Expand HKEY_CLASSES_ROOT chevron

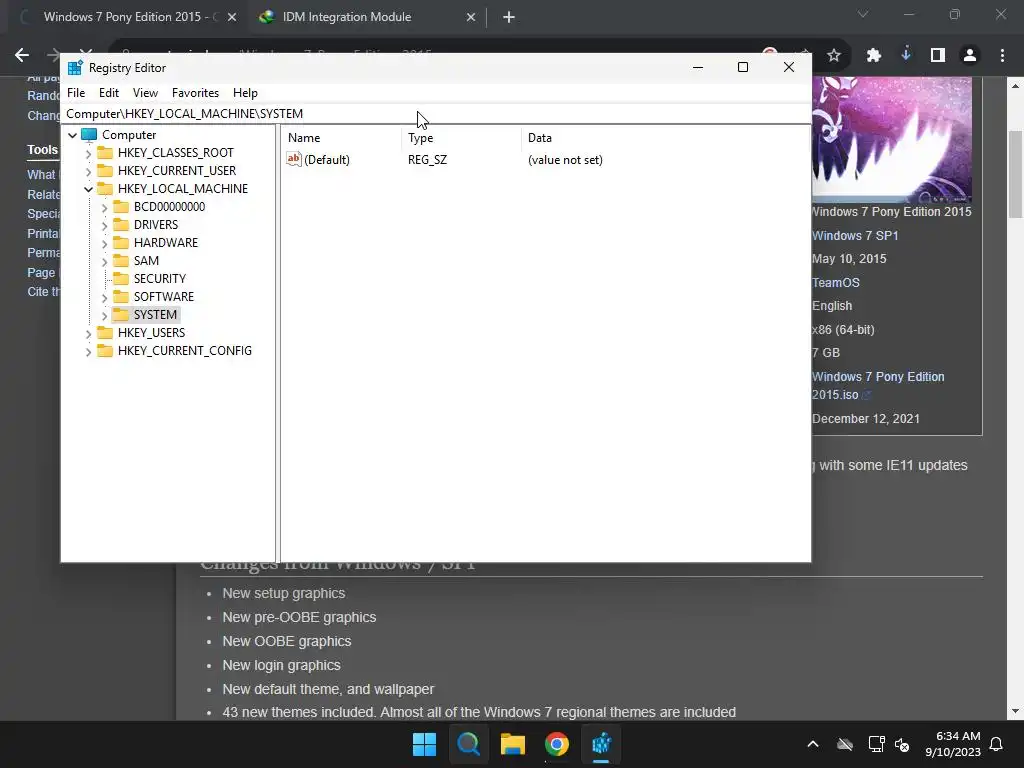point(88,153)
